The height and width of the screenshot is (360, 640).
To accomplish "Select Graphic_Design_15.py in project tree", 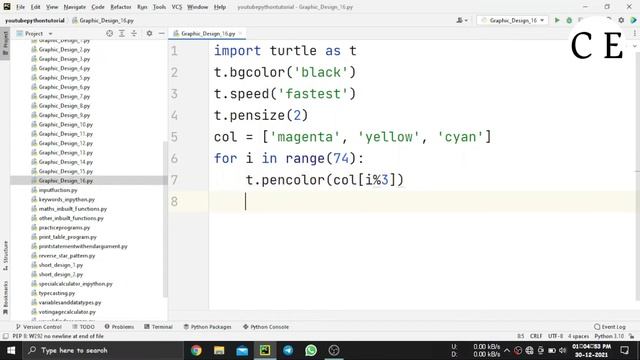I will 66,171.
